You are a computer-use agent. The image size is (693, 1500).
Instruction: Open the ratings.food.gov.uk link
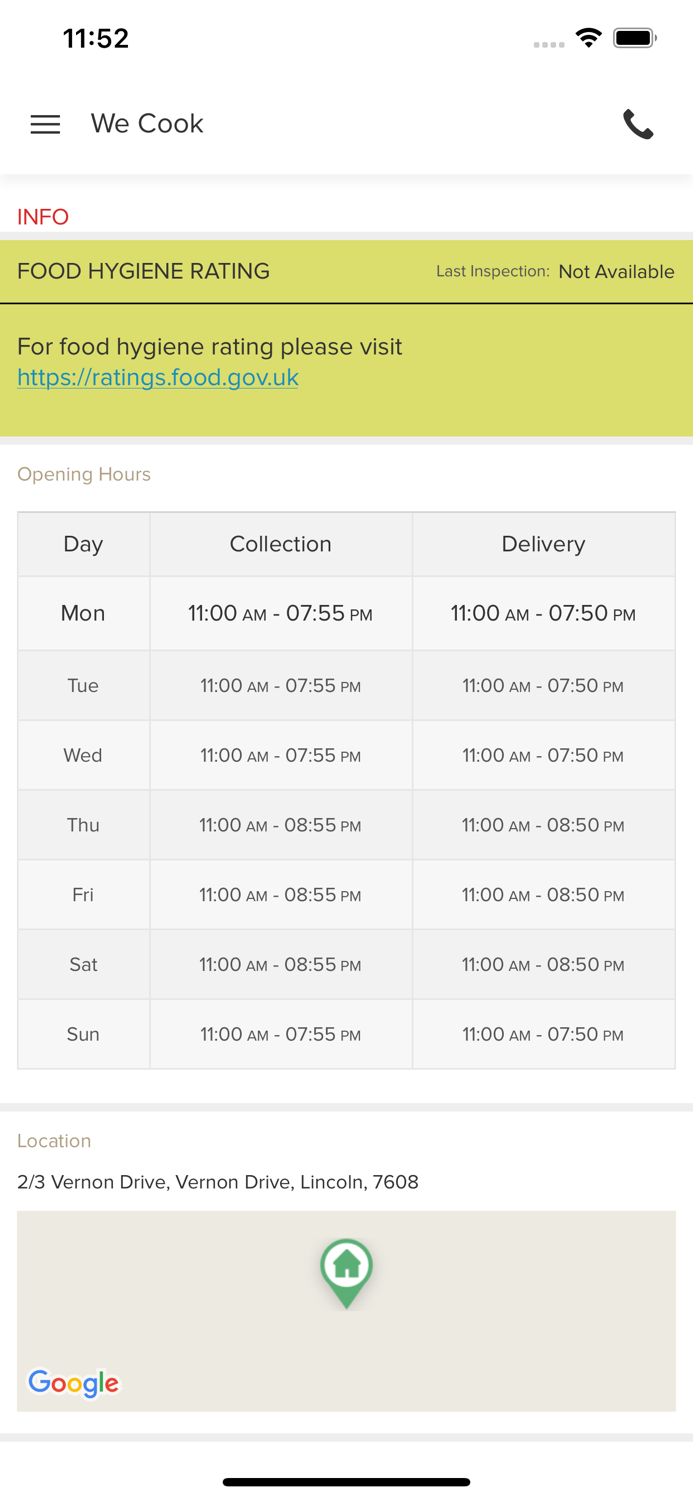158,378
